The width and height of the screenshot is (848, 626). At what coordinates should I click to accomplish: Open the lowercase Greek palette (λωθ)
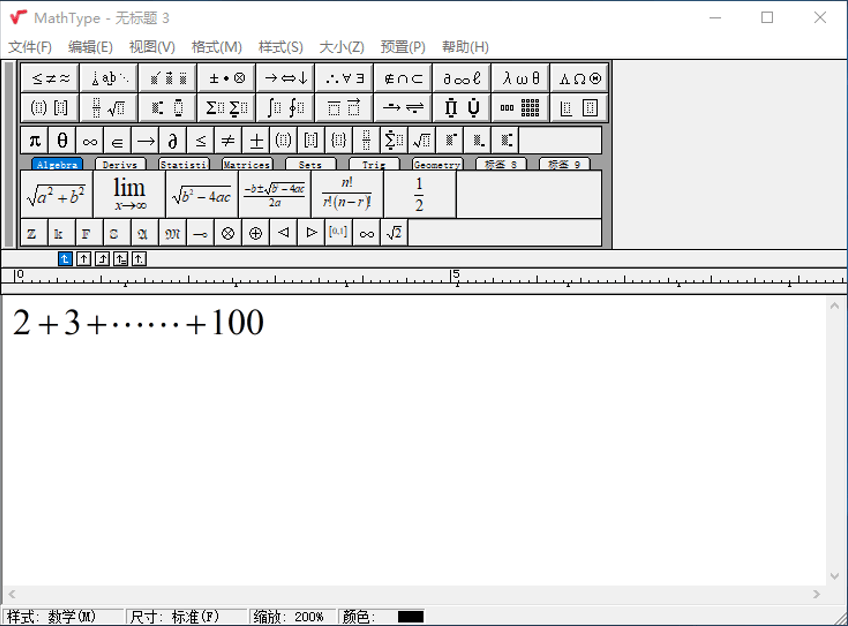point(521,78)
